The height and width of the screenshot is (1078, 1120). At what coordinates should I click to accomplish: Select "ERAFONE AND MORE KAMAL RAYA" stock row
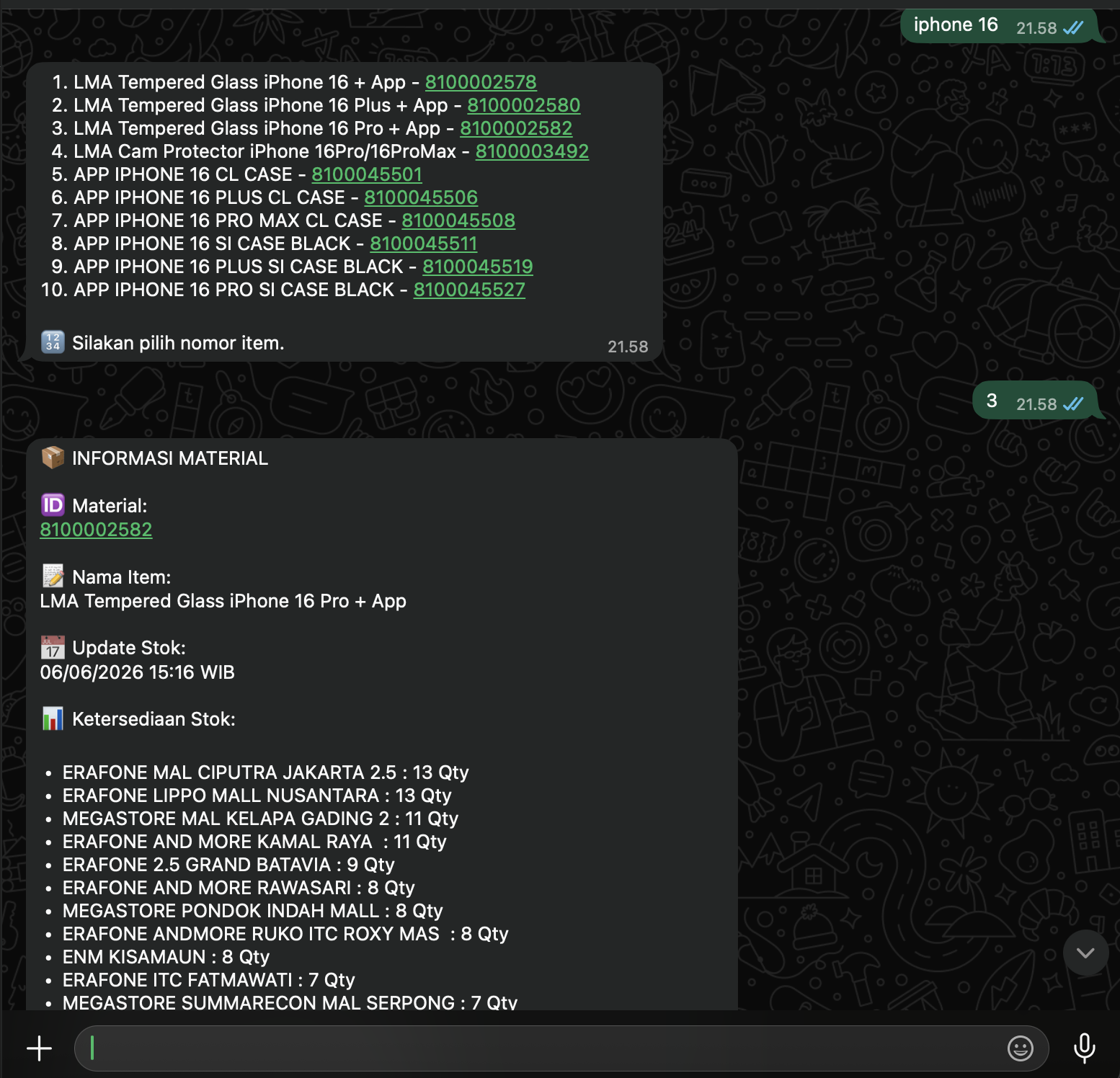click(254, 842)
